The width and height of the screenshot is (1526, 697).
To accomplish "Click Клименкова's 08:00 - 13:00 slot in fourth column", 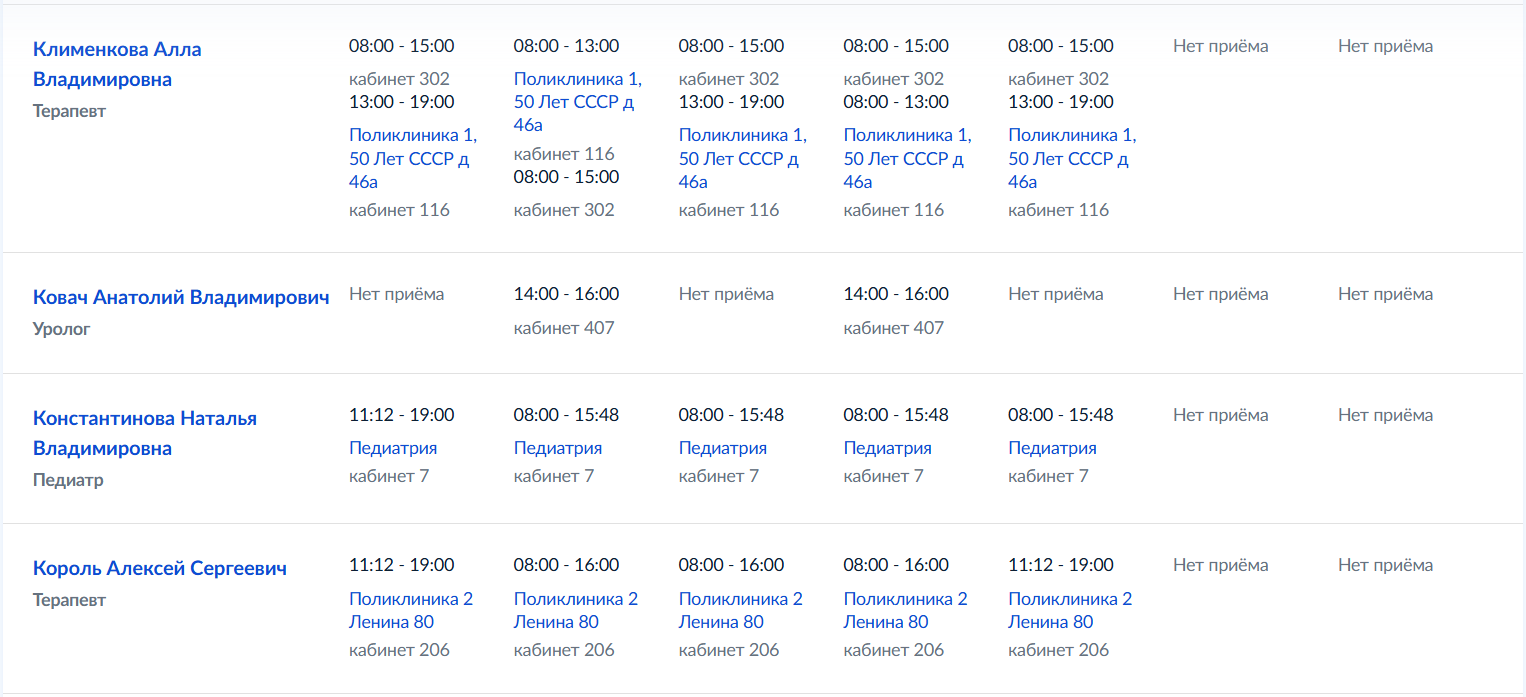I will pos(896,102).
